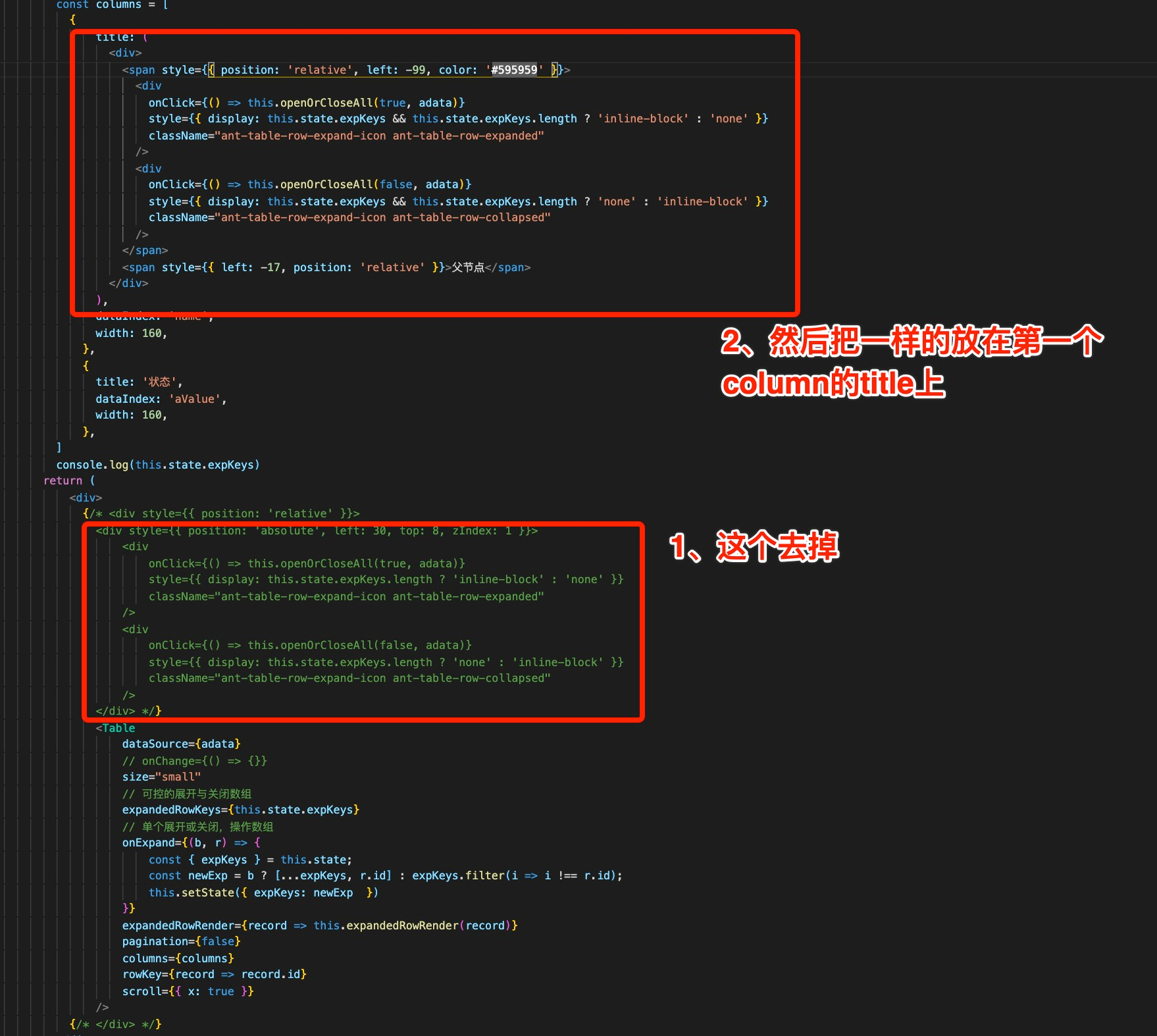Select the width: 160 property under 状态 column

(130, 415)
